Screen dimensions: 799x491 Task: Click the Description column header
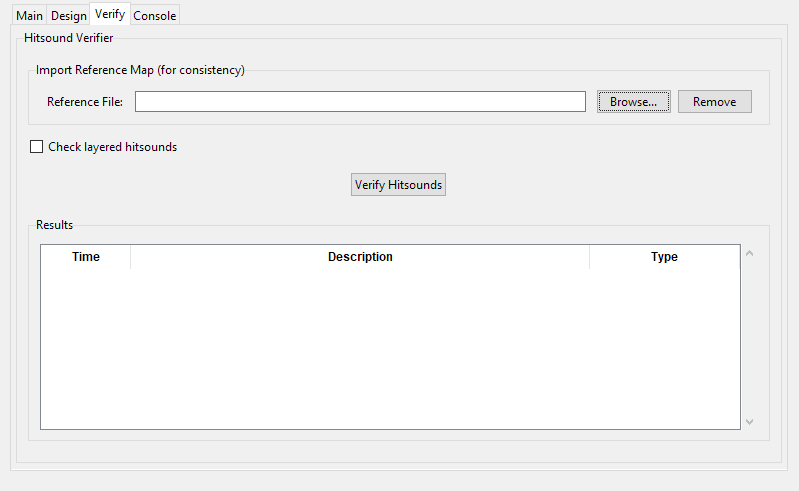pos(360,257)
